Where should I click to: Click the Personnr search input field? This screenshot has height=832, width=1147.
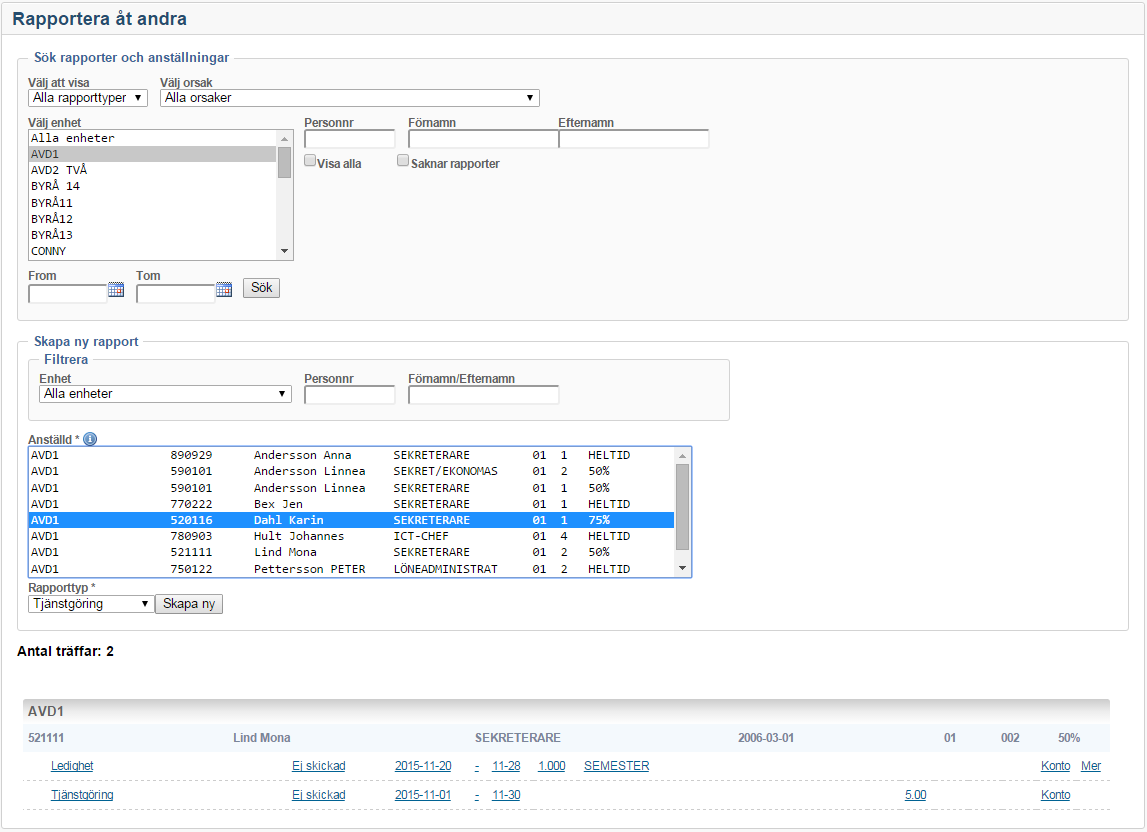(350, 139)
